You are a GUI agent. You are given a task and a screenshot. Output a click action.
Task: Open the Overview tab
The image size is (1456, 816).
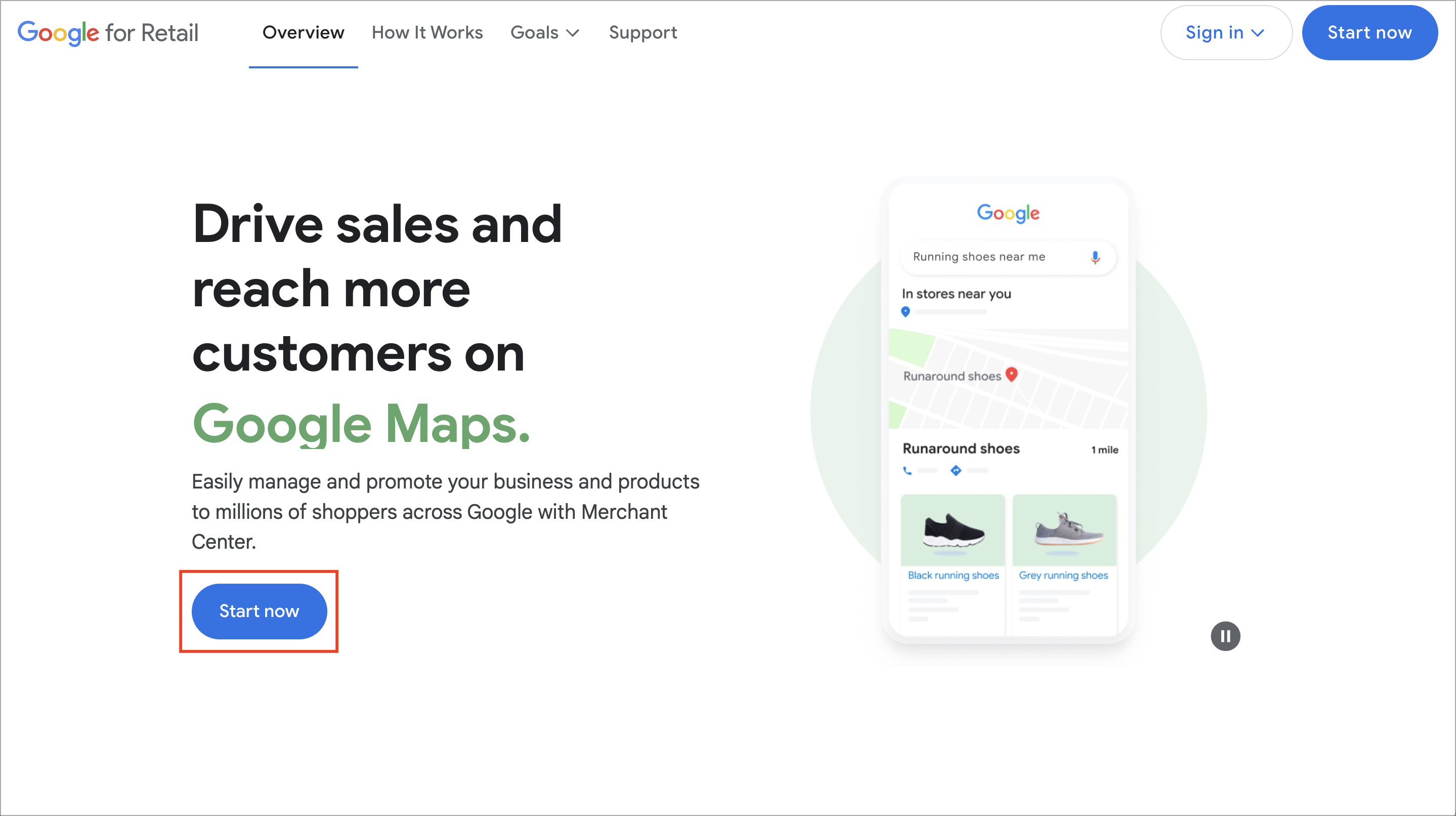[303, 33]
